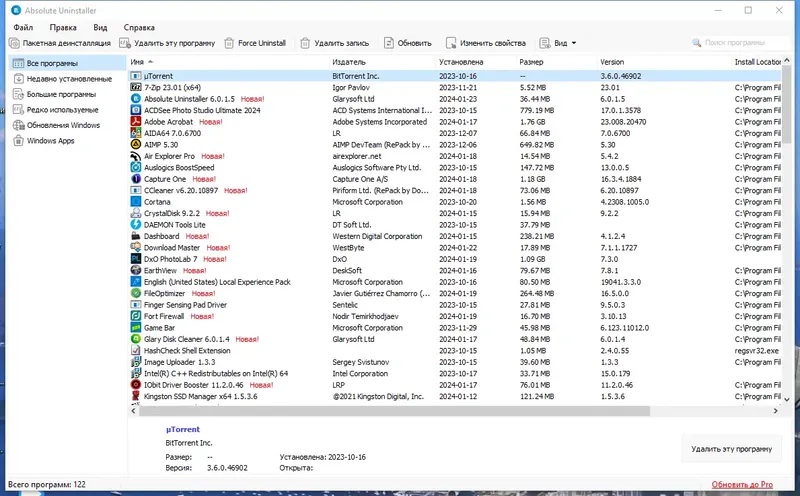
Task: Sort list by Размер column
Action: [531, 62]
